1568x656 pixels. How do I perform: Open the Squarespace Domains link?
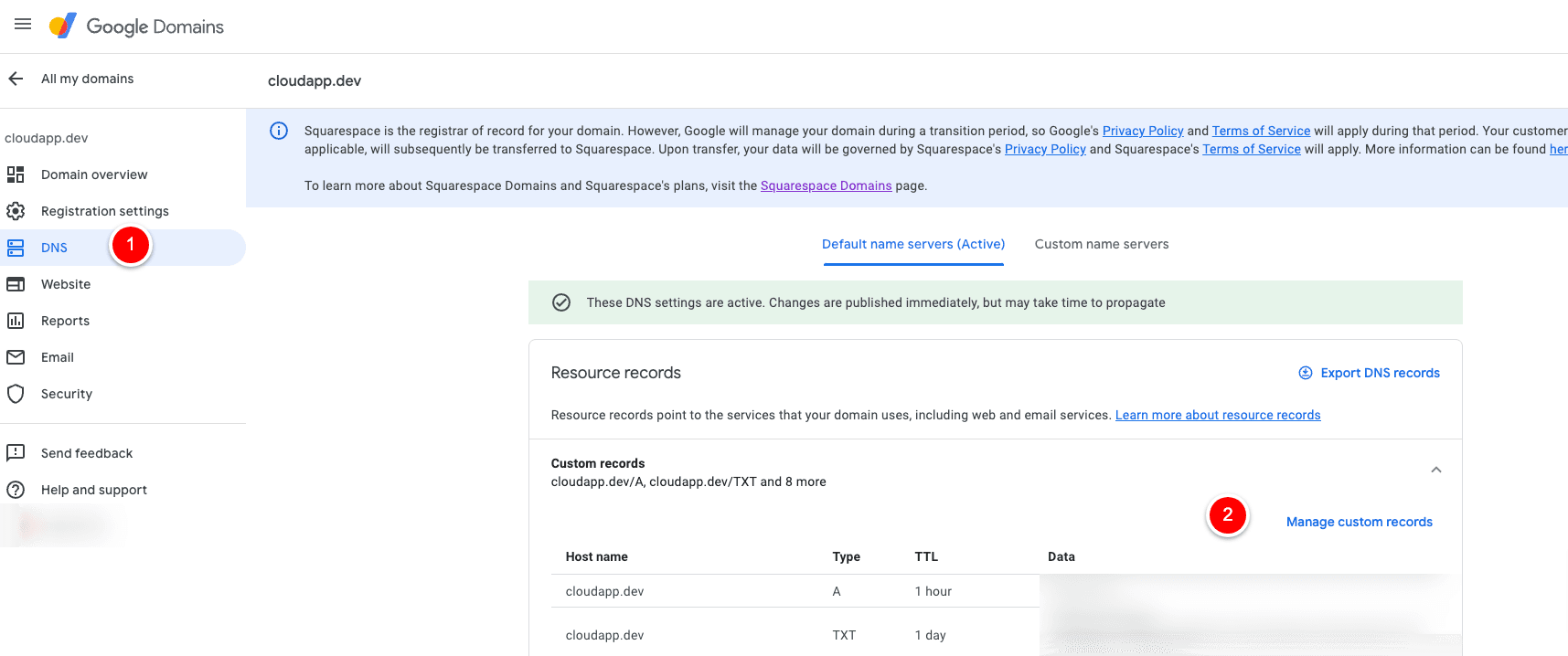click(826, 185)
